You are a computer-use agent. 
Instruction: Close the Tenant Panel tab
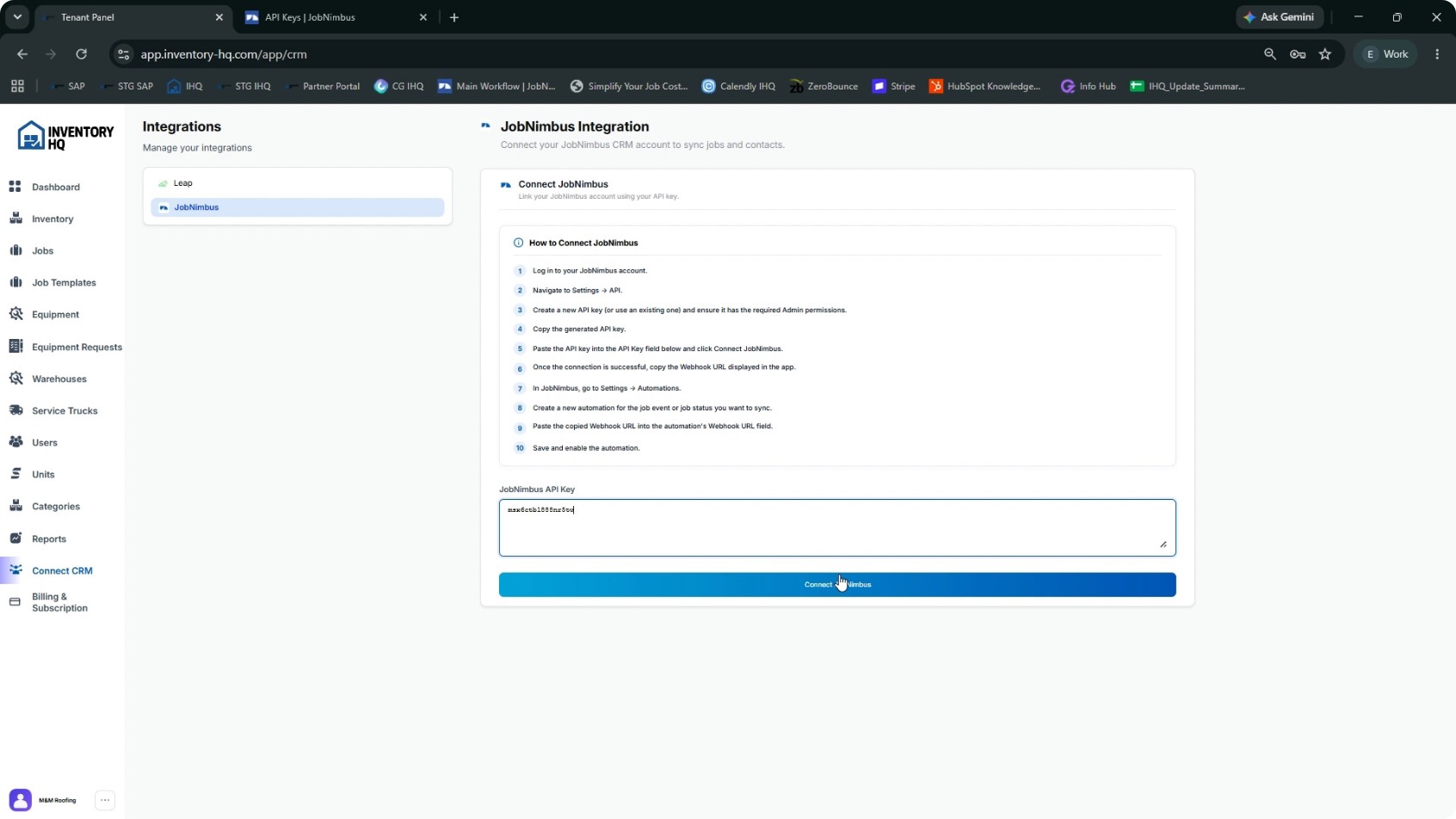click(x=219, y=17)
